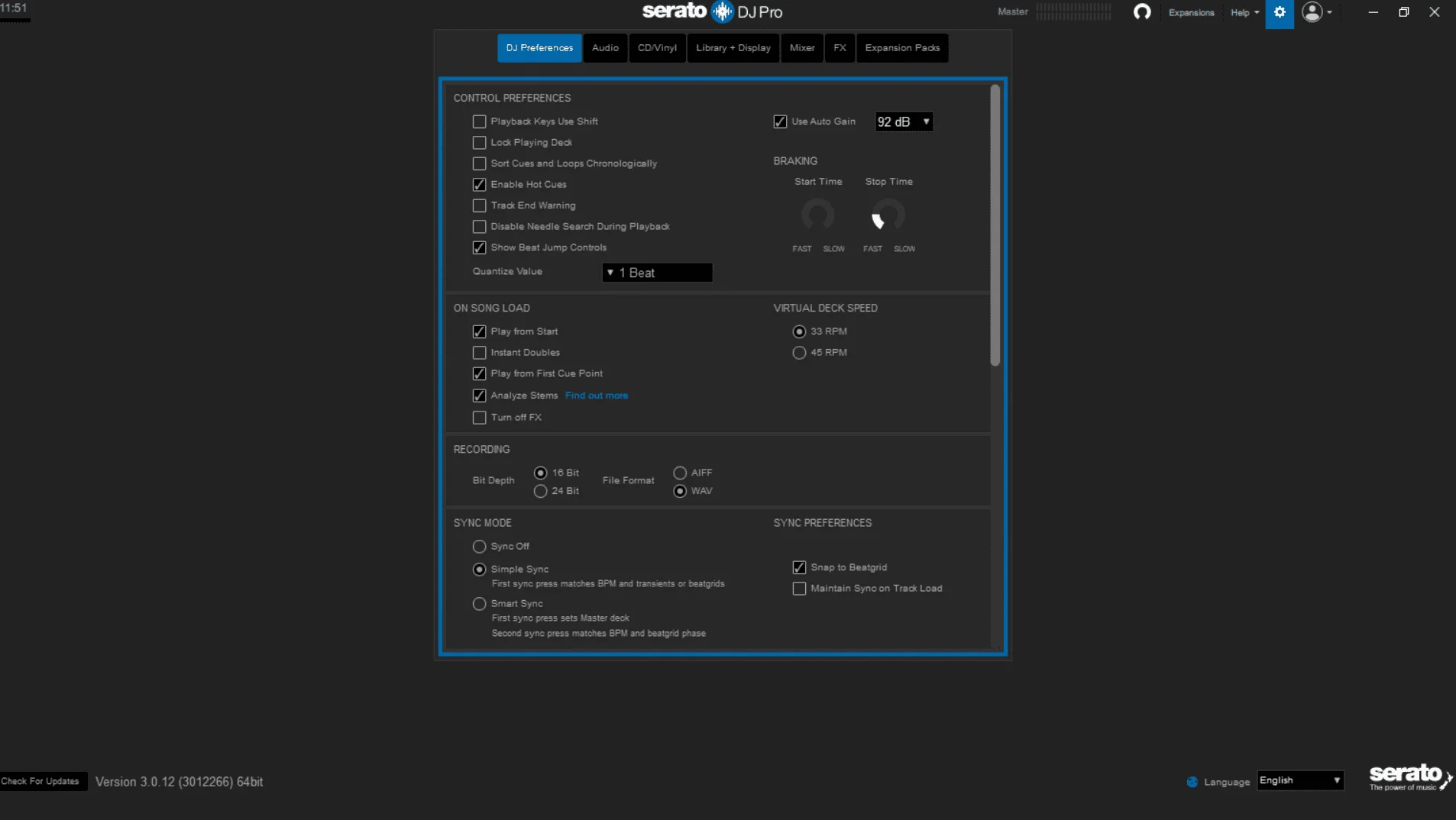Select 33 RPM virtual deck speed

coord(799,331)
